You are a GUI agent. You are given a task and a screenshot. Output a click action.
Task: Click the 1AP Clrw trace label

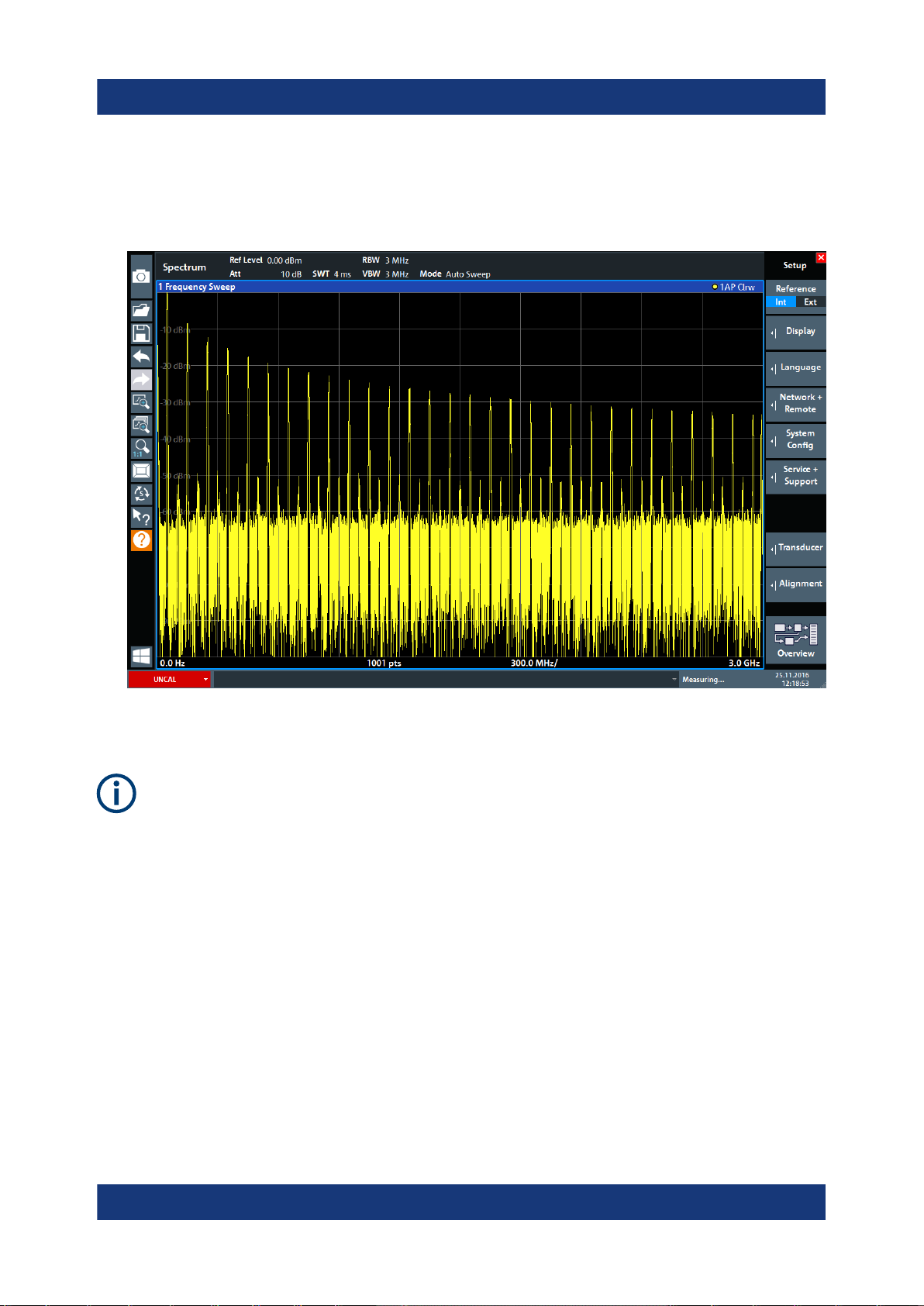pos(737,287)
